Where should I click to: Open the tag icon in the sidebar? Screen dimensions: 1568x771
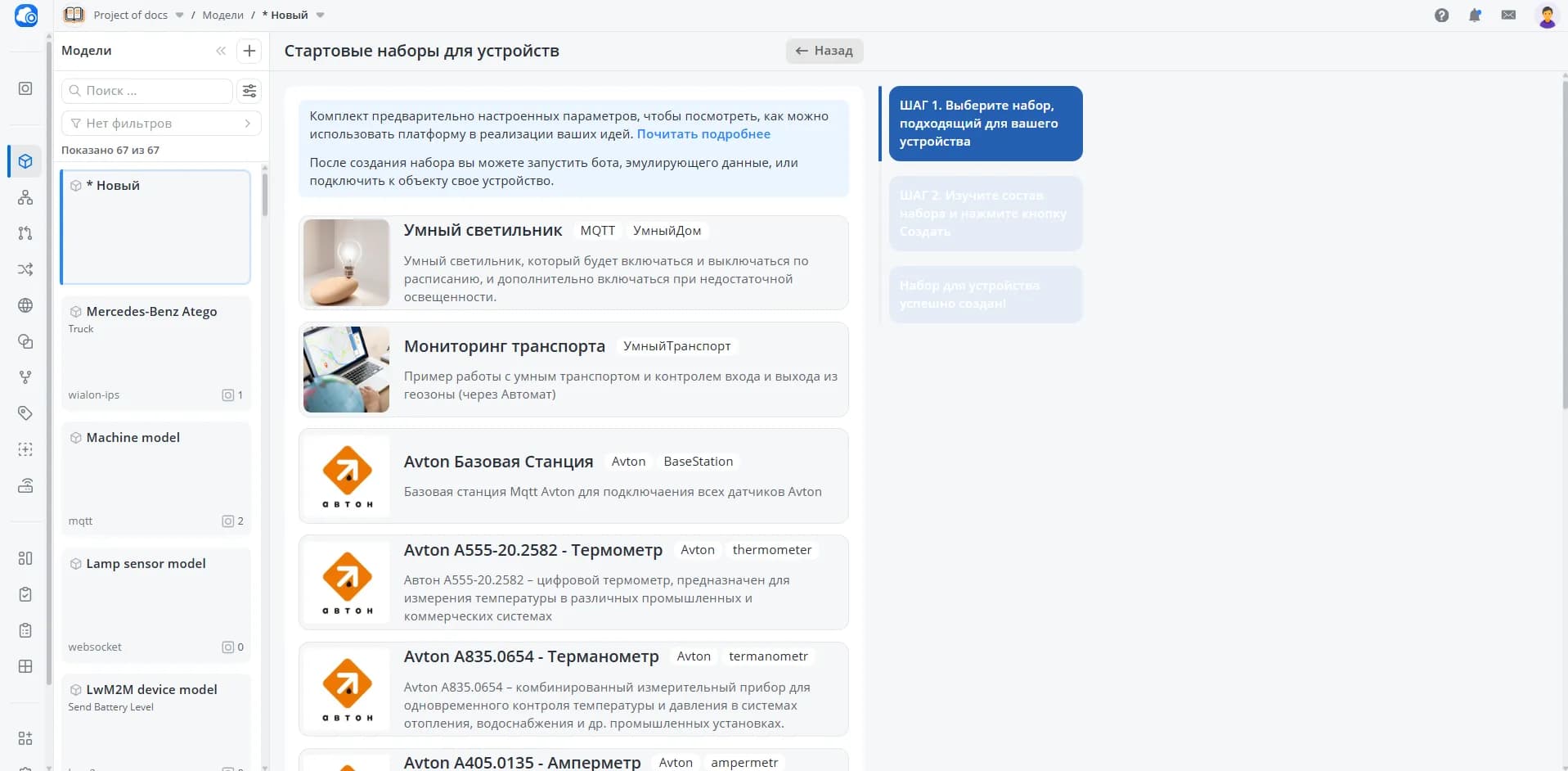click(x=25, y=413)
